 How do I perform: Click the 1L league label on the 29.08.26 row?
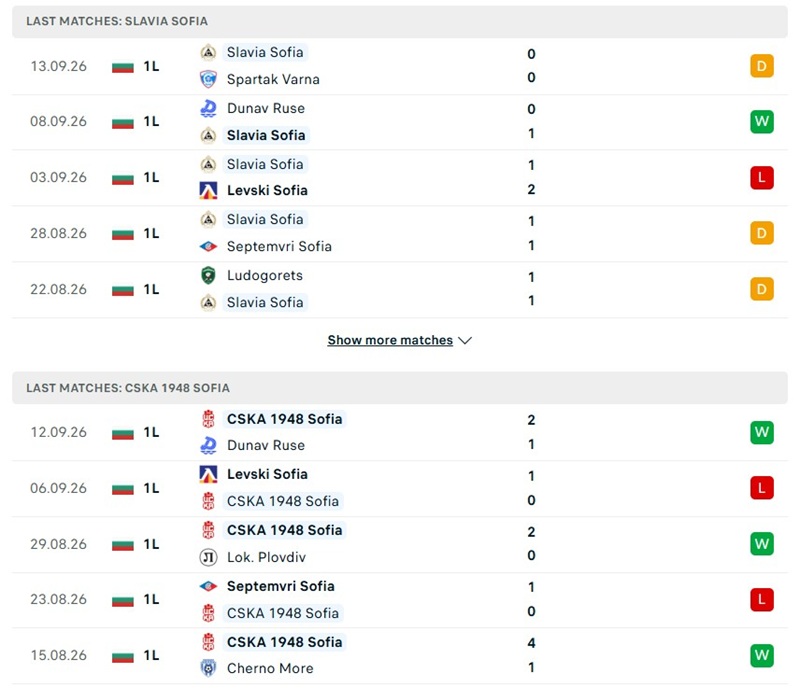[x=152, y=544]
